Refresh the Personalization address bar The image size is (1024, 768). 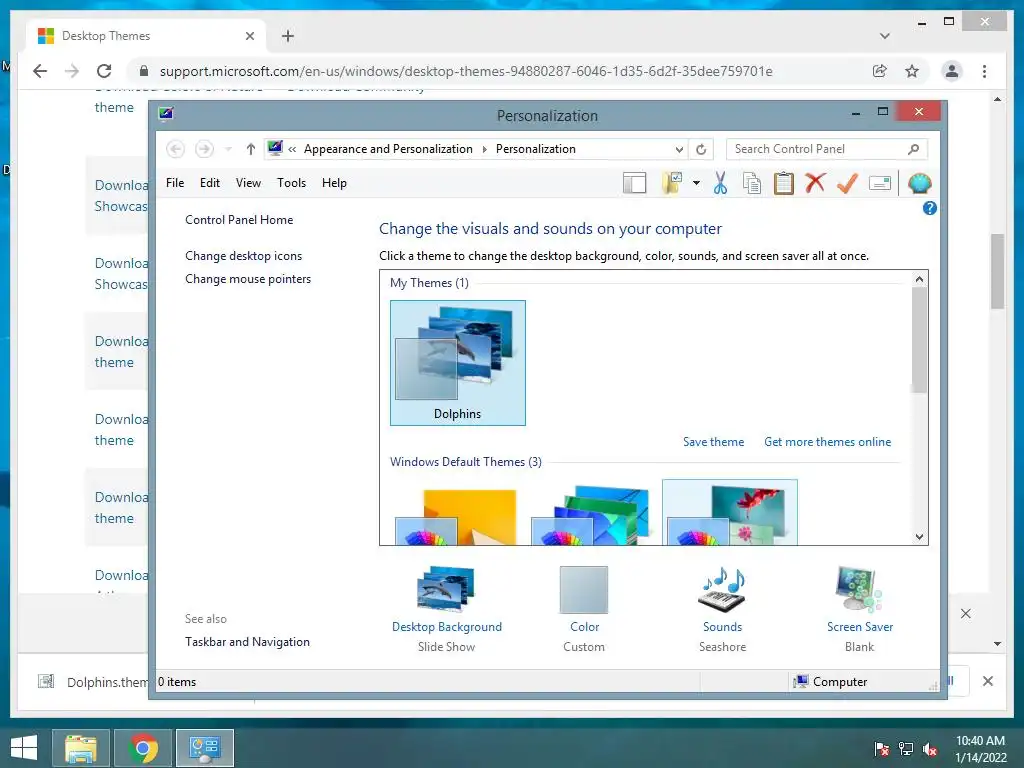point(701,150)
